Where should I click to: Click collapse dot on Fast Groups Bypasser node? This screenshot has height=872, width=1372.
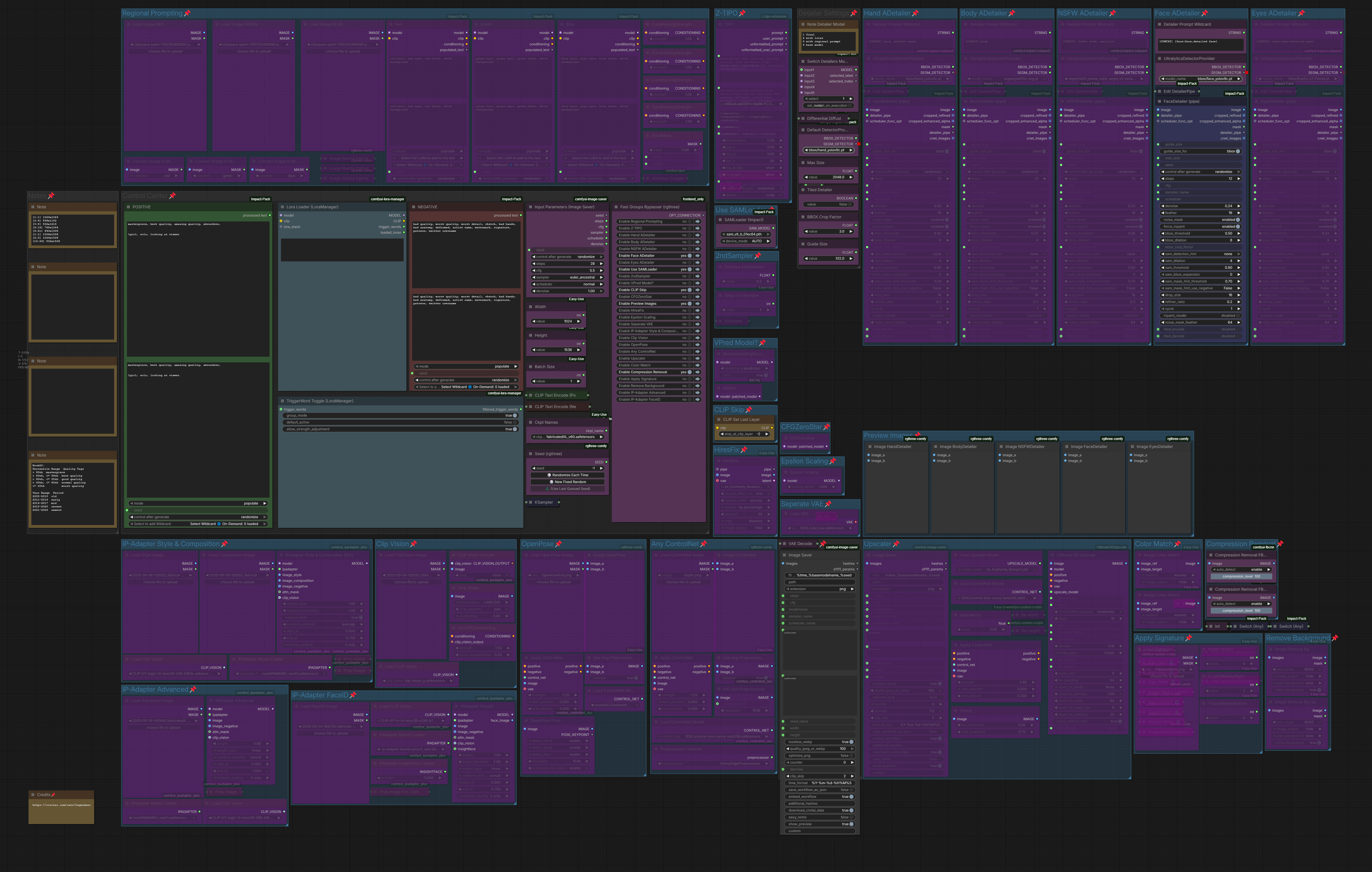click(x=616, y=207)
